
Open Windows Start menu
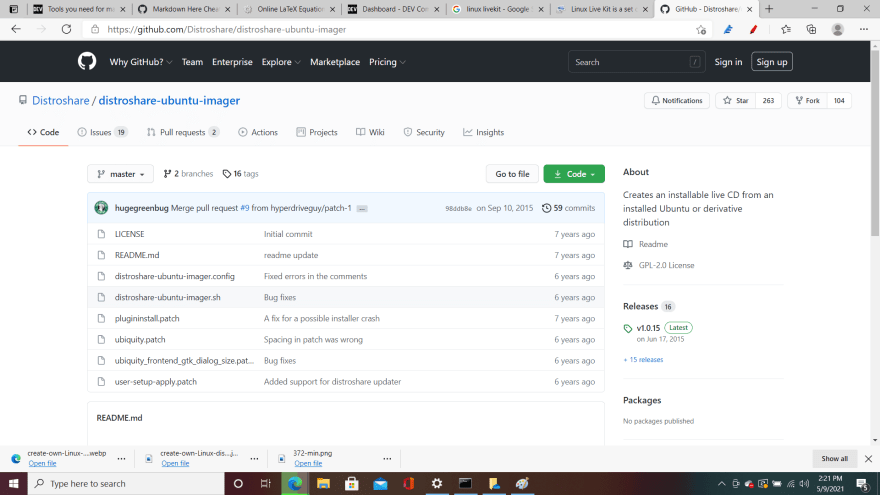tap(13, 483)
